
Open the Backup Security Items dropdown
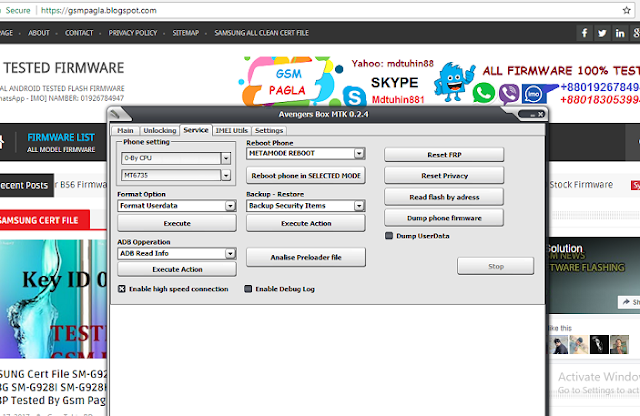359,206
